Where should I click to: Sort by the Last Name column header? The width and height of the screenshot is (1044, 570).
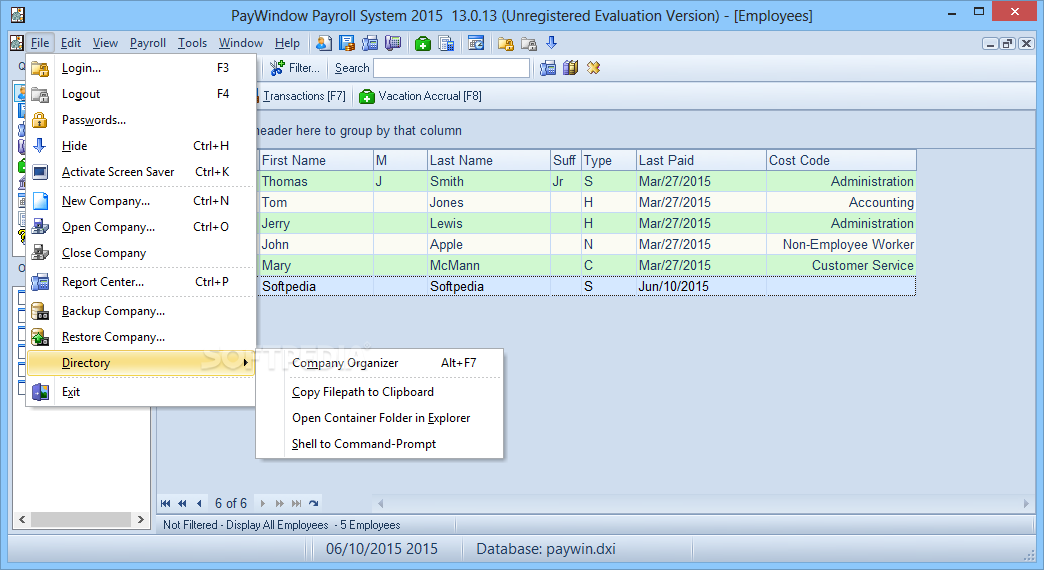488,160
